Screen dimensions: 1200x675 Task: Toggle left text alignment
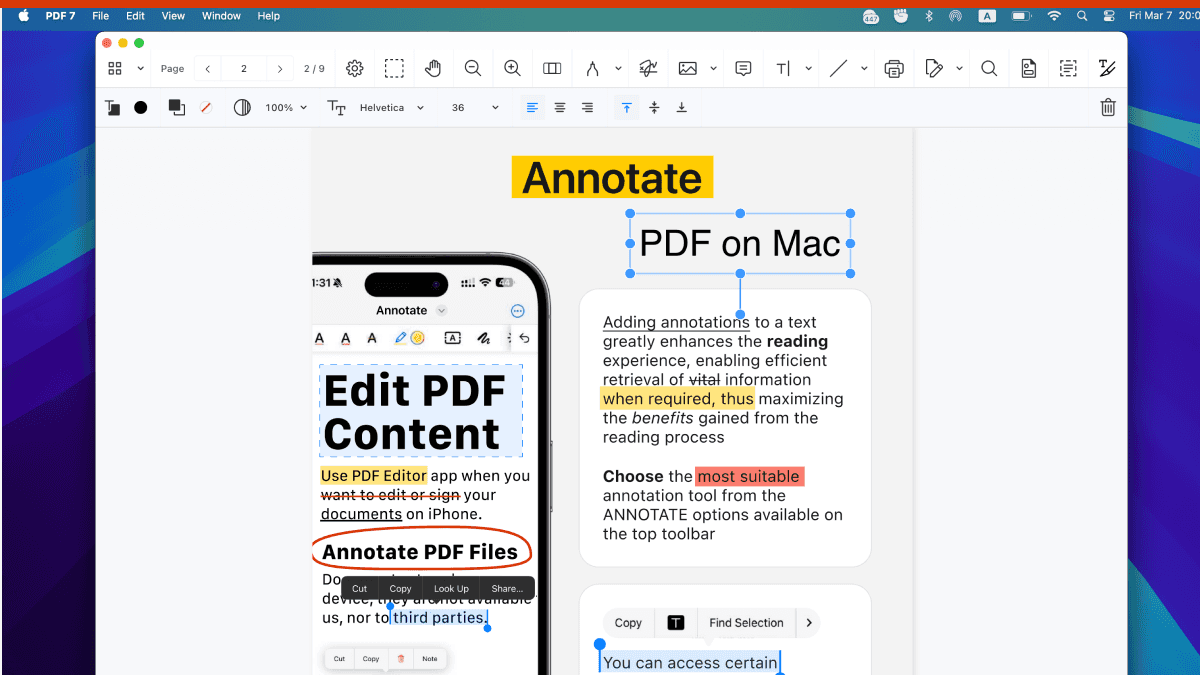click(x=533, y=107)
